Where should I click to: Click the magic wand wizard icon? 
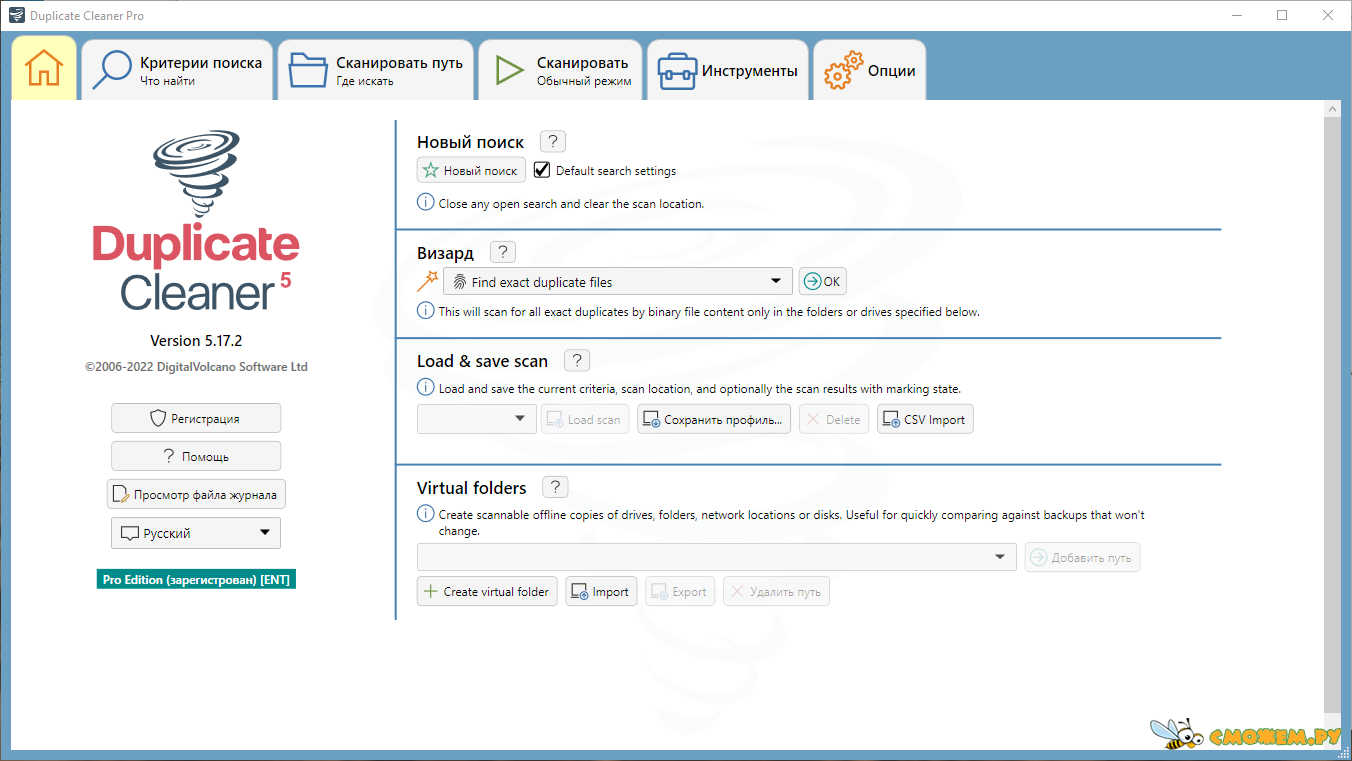[x=428, y=281]
